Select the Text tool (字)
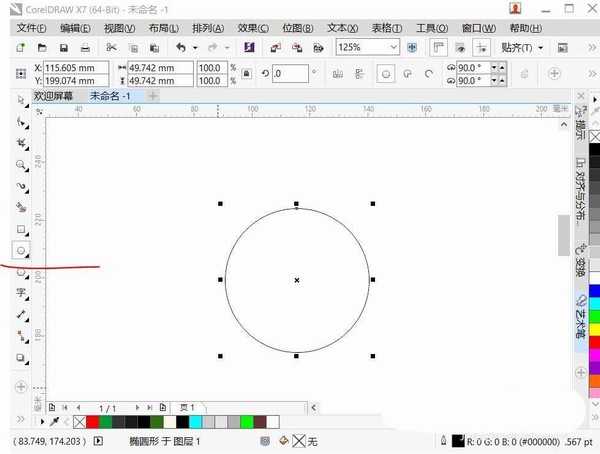600x454 pixels. (21, 294)
